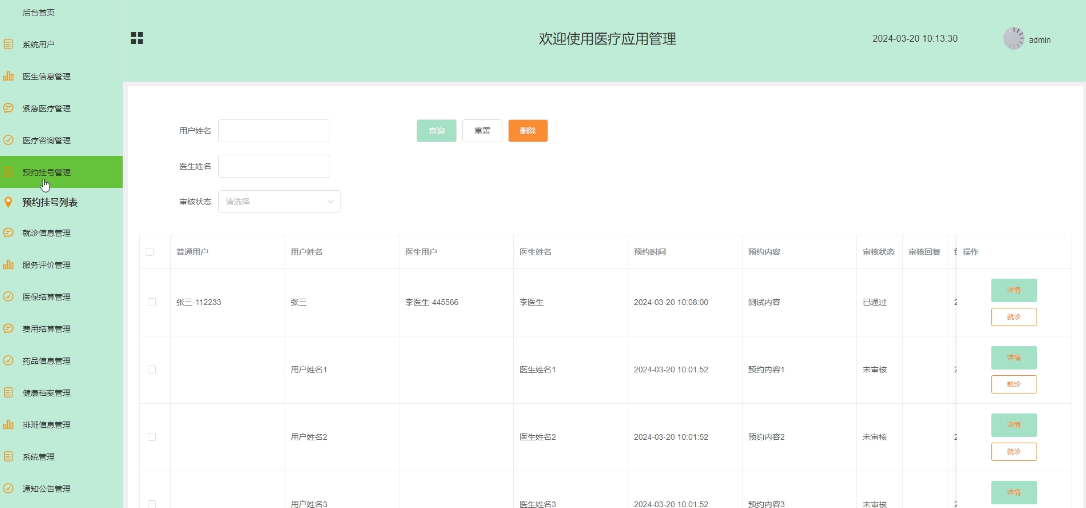Click 就诊 for the 用户姓名2 row
The width and height of the screenshot is (1086, 508).
click(1014, 451)
